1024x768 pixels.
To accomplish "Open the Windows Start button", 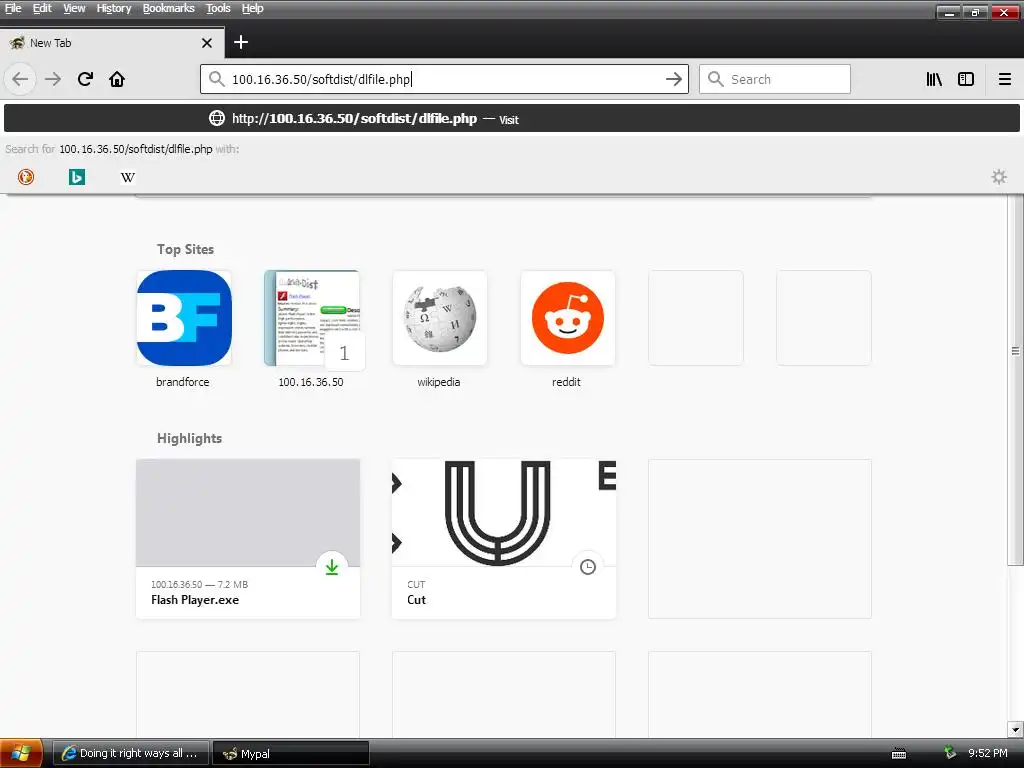I will coord(21,753).
